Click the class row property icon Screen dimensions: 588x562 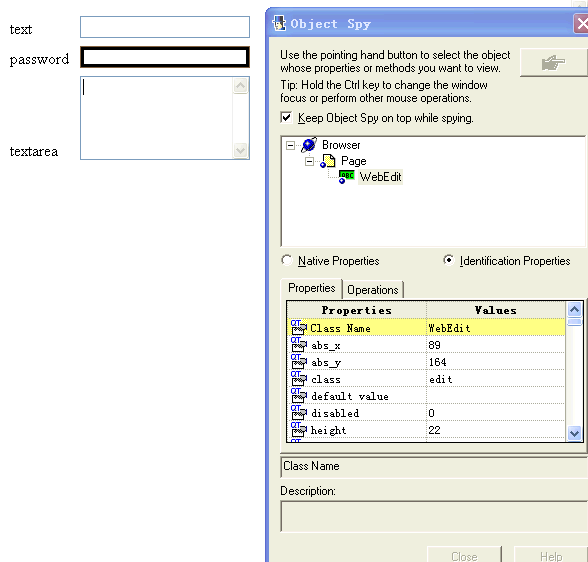click(x=299, y=379)
